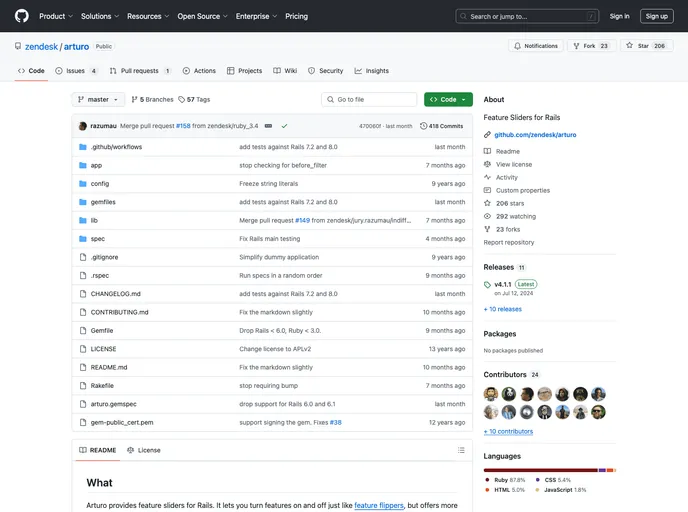Viewport: 688px width, 512px height.
Task: Open the master branch selector dropdown
Action: tap(98, 100)
